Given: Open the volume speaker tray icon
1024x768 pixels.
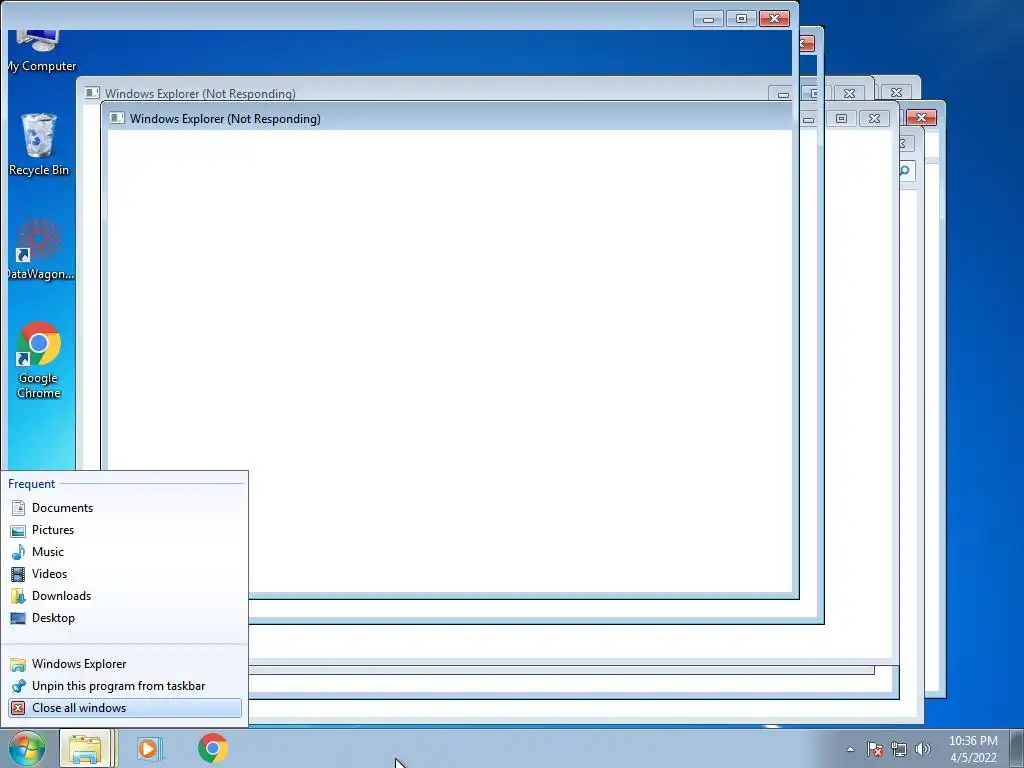Looking at the screenshot, I should (923, 749).
